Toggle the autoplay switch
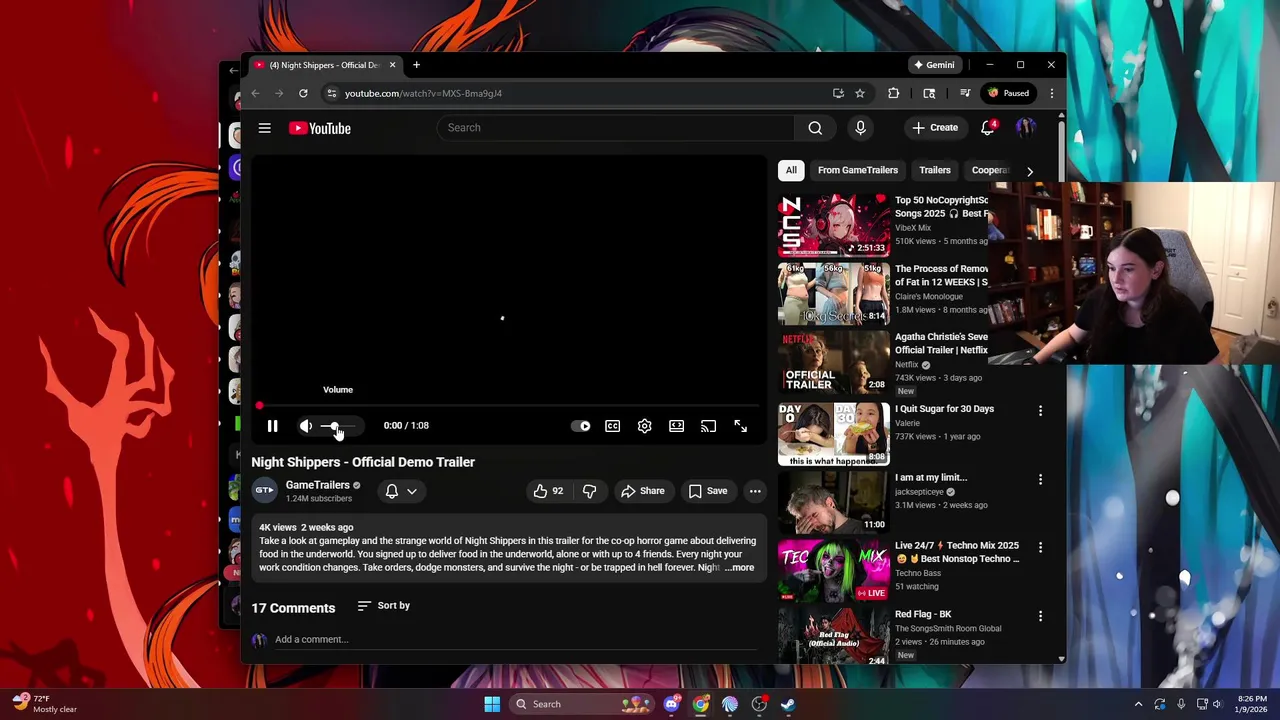The image size is (1280, 720). point(581,426)
